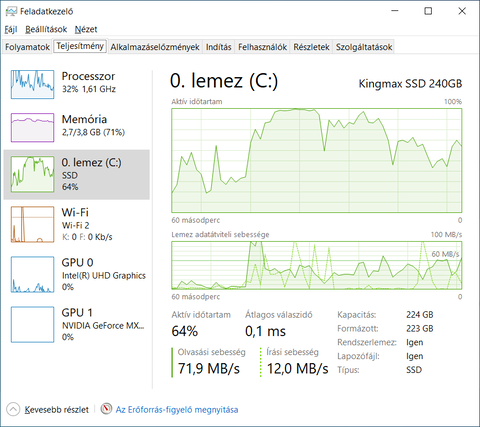Image resolution: width=480 pixels, height=427 pixels.
Task: Open the Nézet menu
Action: point(86,29)
